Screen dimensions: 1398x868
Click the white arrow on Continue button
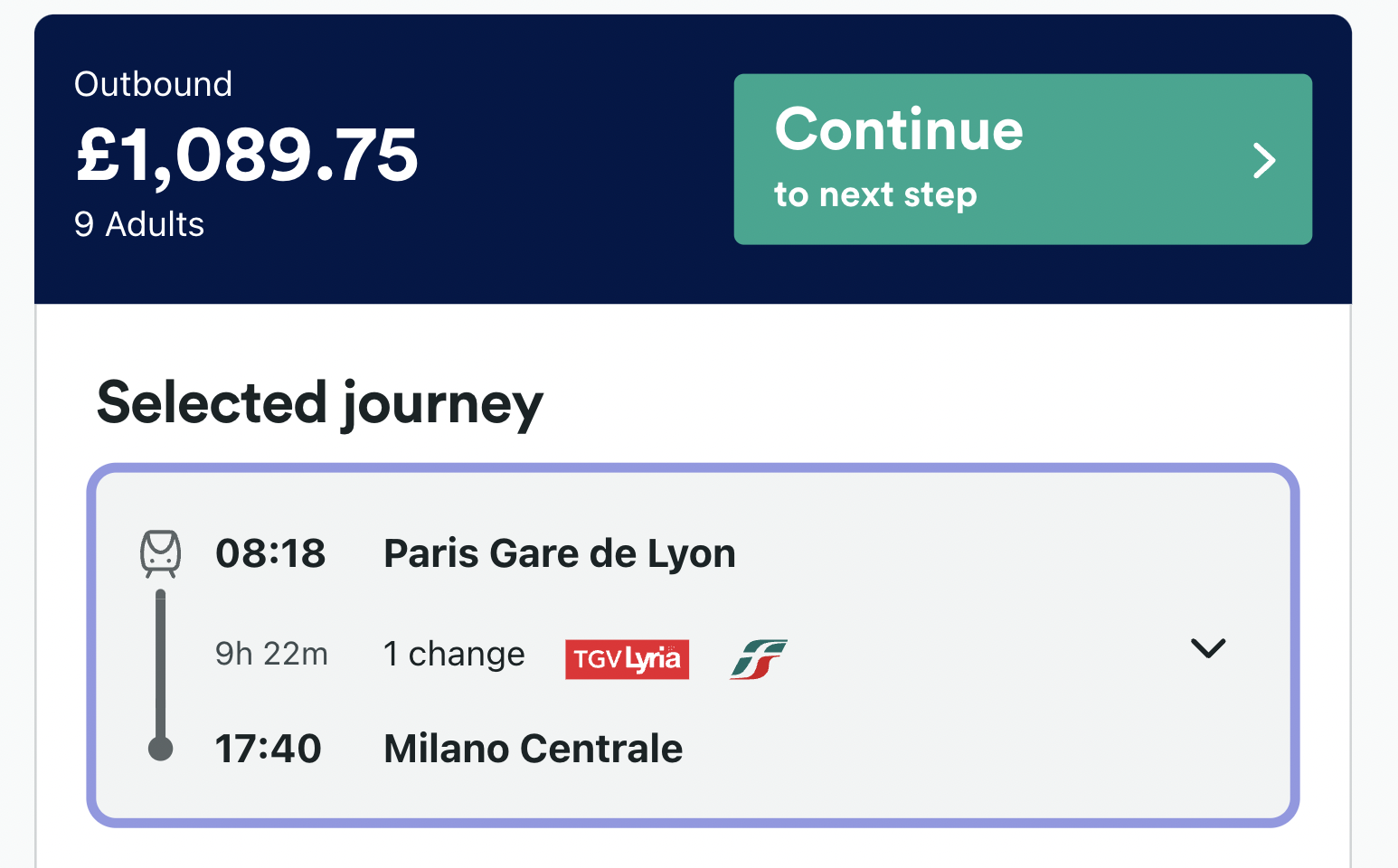click(x=1264, y=160)
